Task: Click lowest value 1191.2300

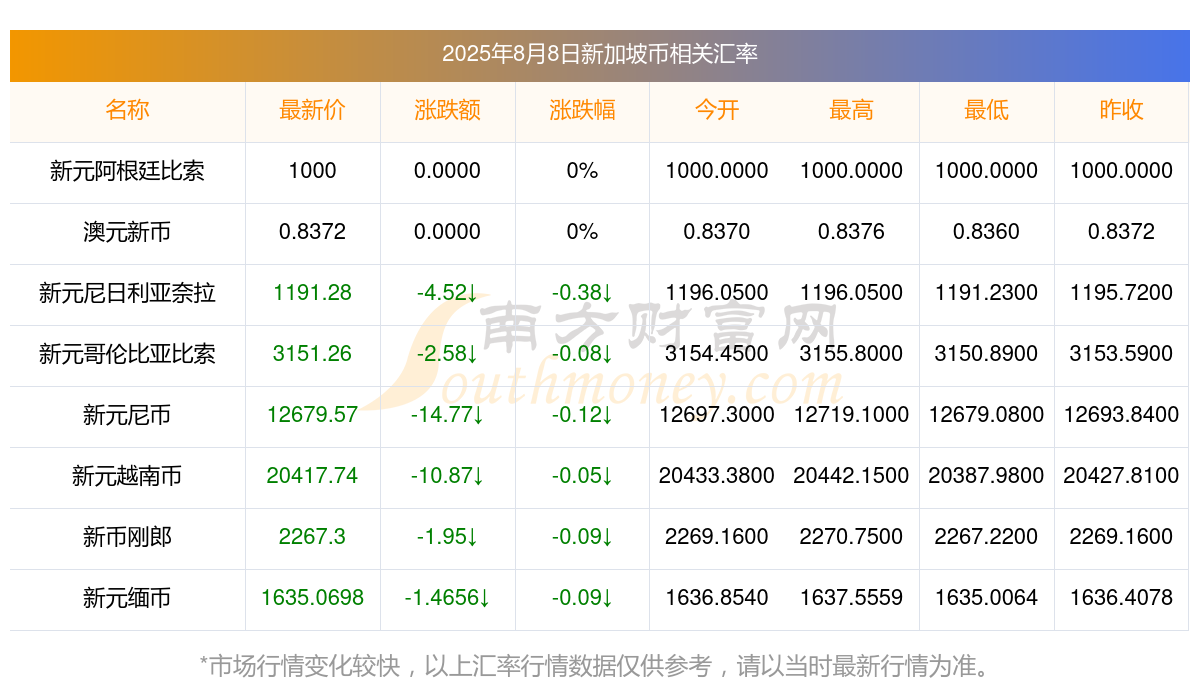Action: click(986, 293)
